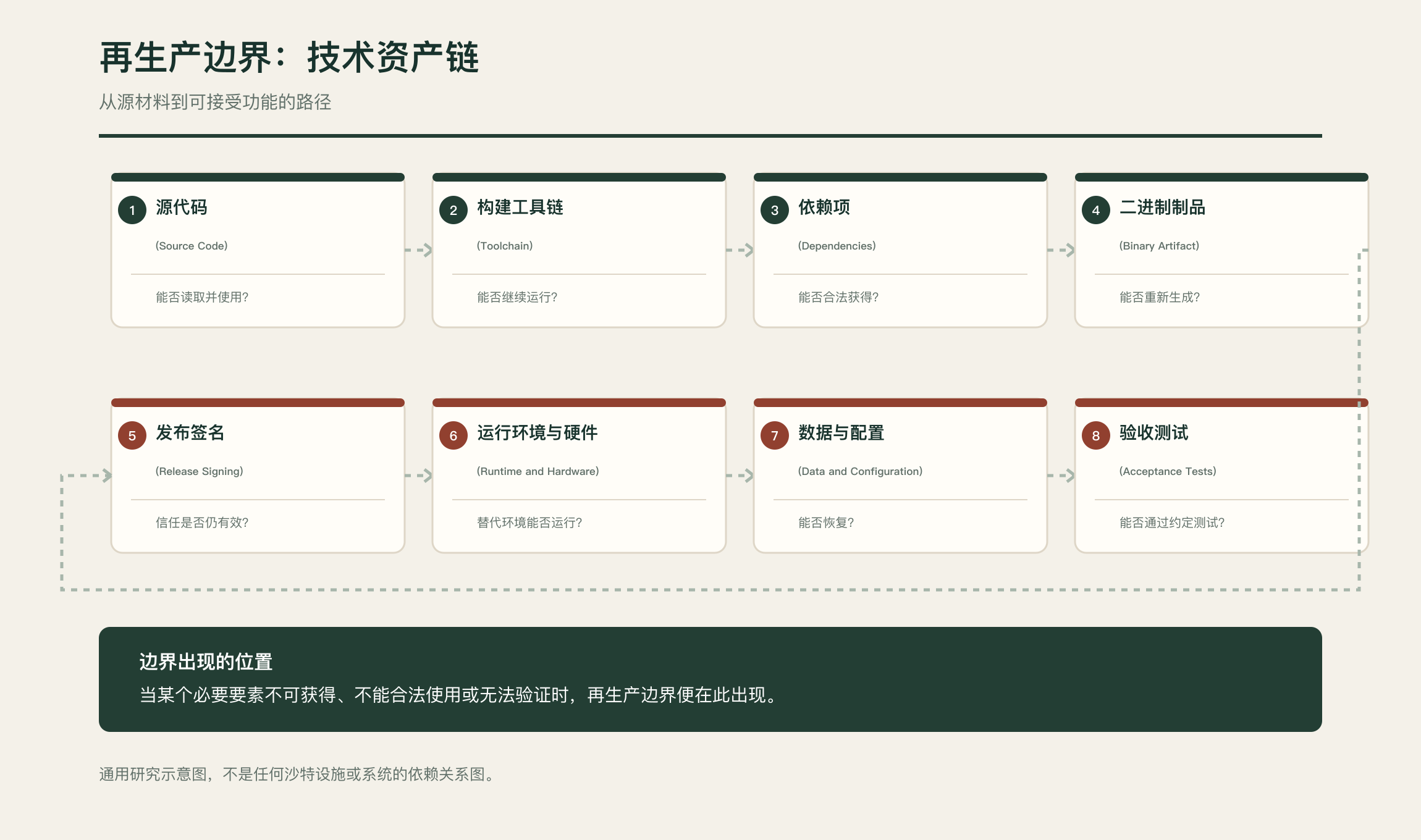Select the 运行环境与硬件 card heading
The height and width of the screenshot is (840, 1421).
coord(538,433)
